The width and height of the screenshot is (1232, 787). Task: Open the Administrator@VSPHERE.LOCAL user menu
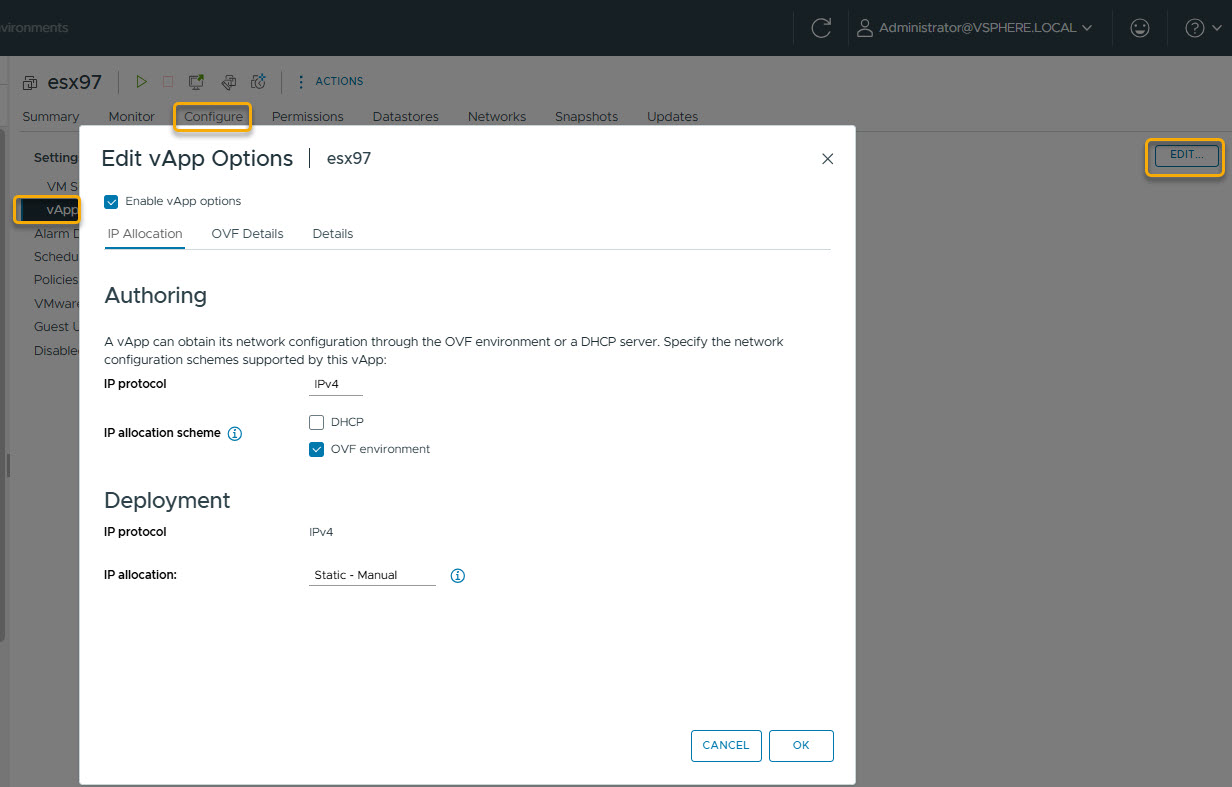[x=975, y=28]
